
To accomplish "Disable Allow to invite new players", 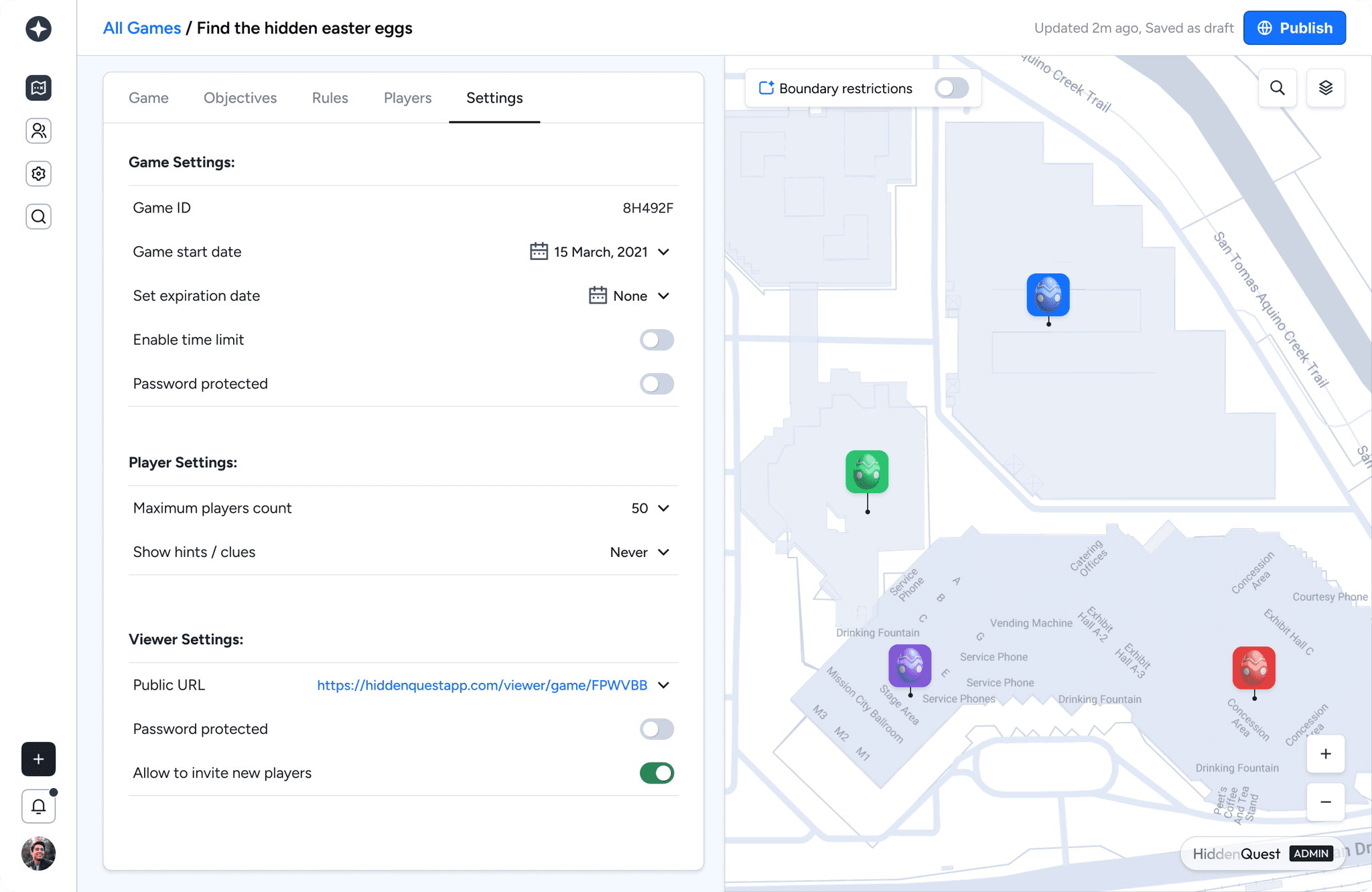I will 656,773.
